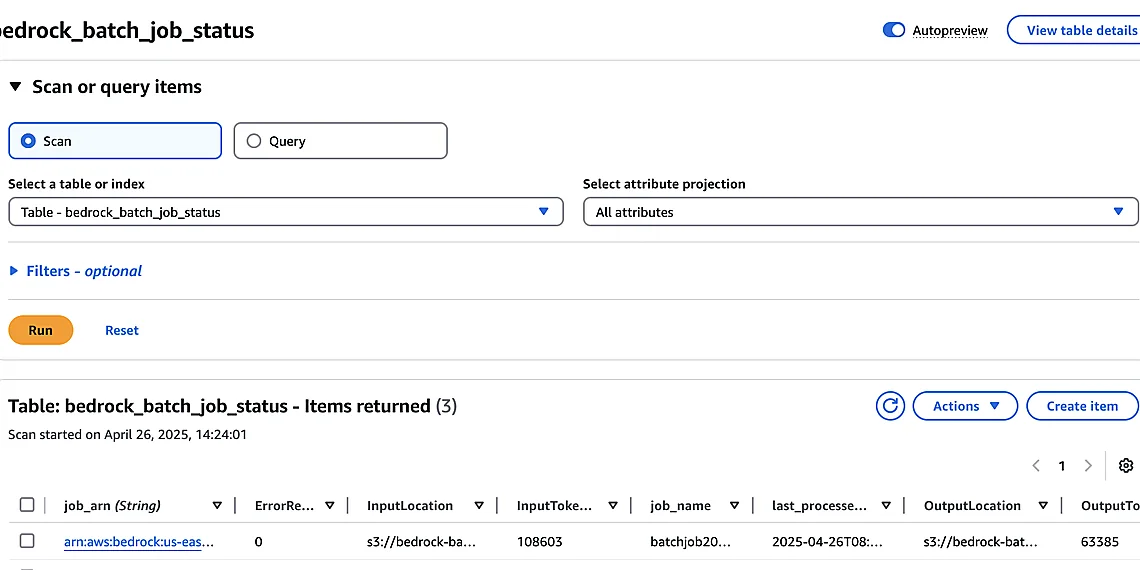Toggle the Autopreview switch
This screenshot has width=1140, height=570.
pos(894,30)
